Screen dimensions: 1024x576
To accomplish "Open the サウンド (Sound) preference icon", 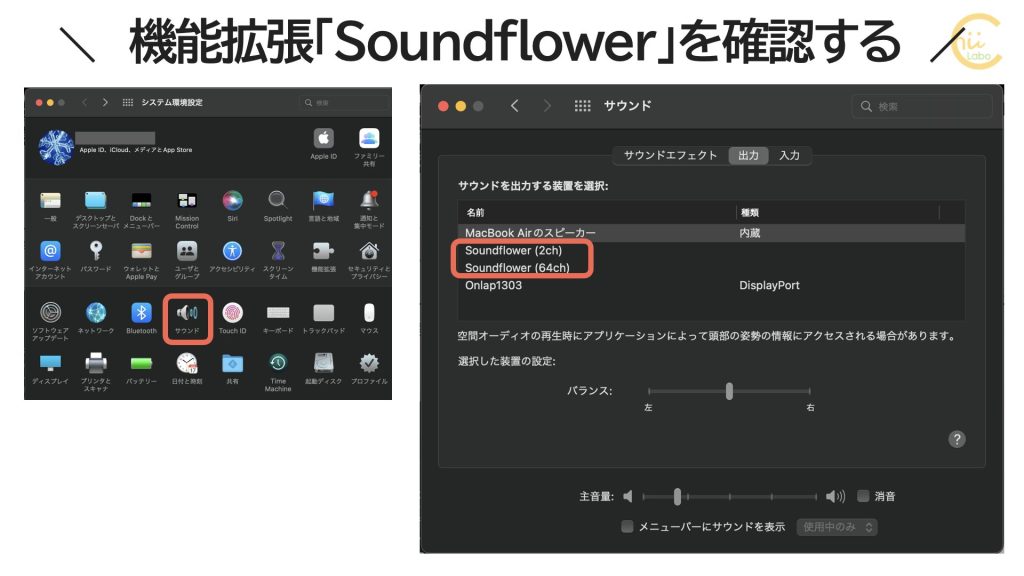I will [x=187, y=313].
